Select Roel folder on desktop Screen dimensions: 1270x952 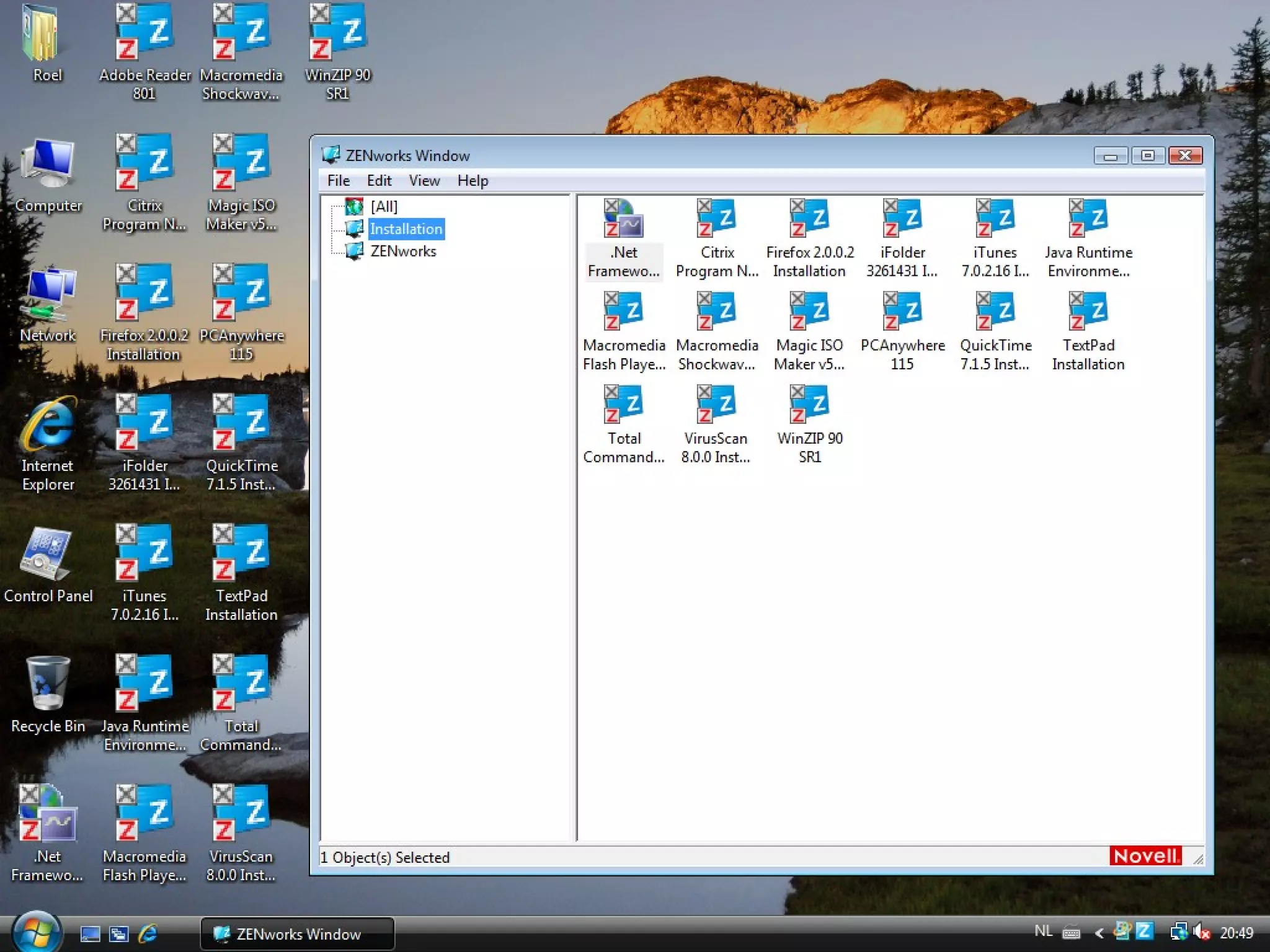(47, 43)
